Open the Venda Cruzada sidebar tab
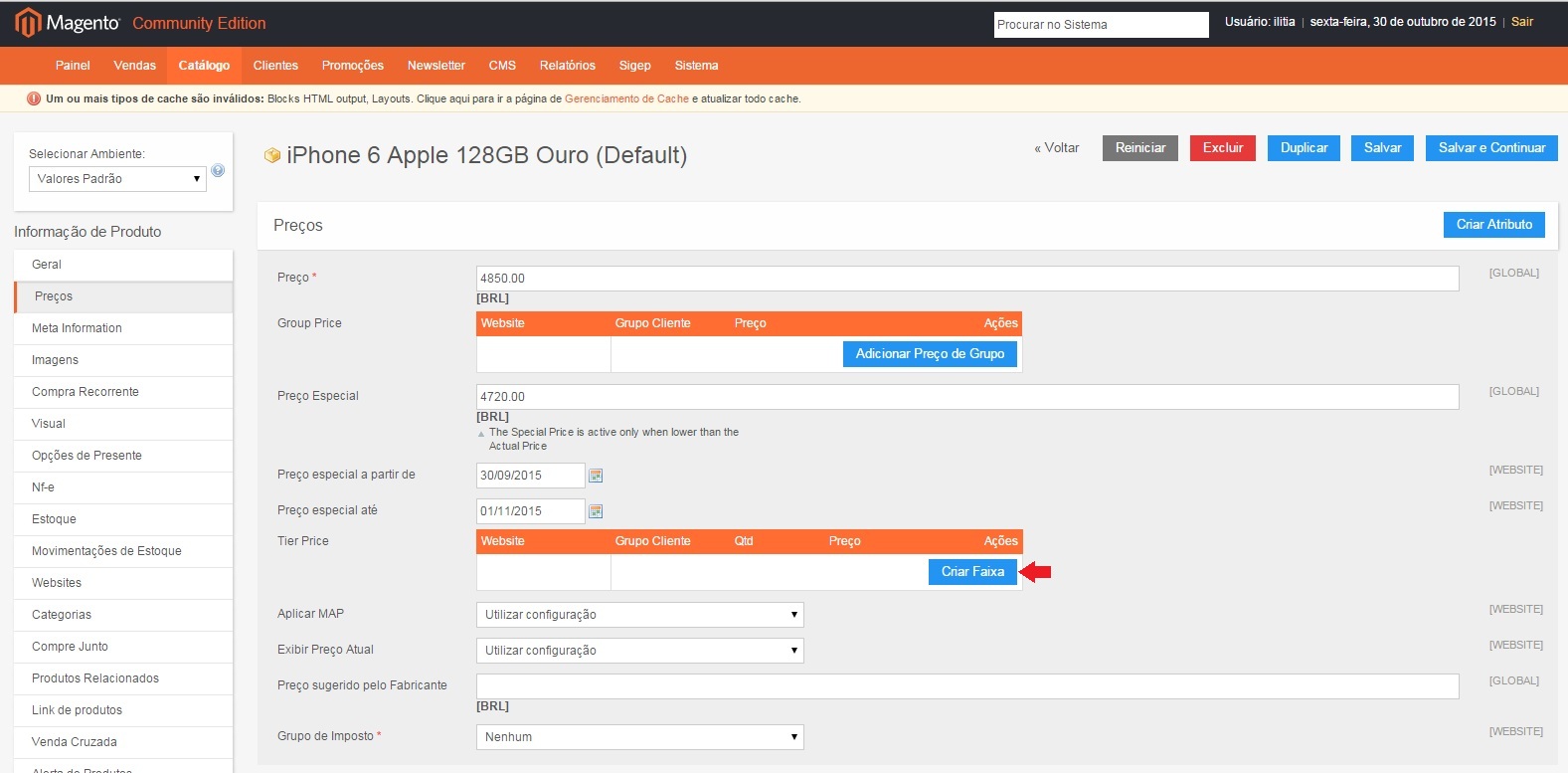 [123, 742]
